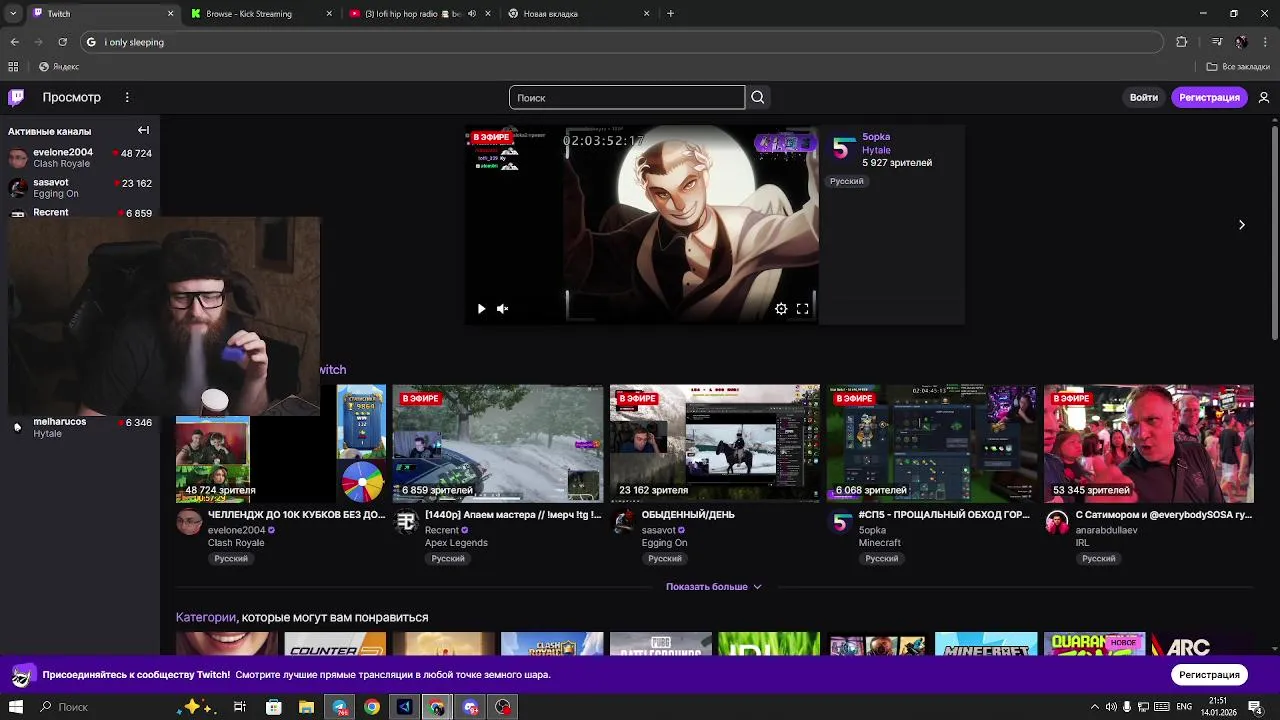Open Telegram from the taskbar

(340, 707)
